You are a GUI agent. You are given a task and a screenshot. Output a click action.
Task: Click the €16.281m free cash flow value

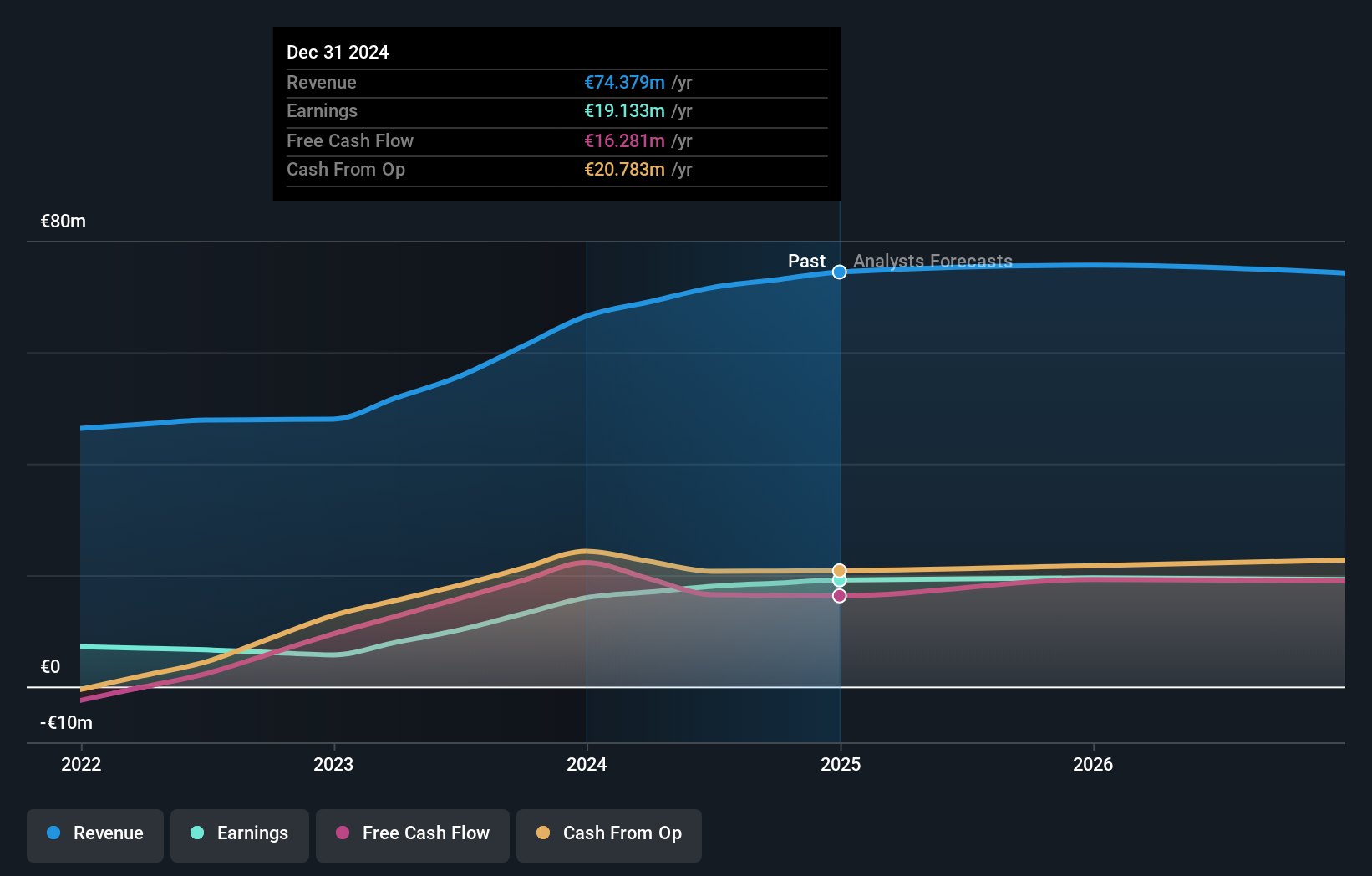point(624,140)
